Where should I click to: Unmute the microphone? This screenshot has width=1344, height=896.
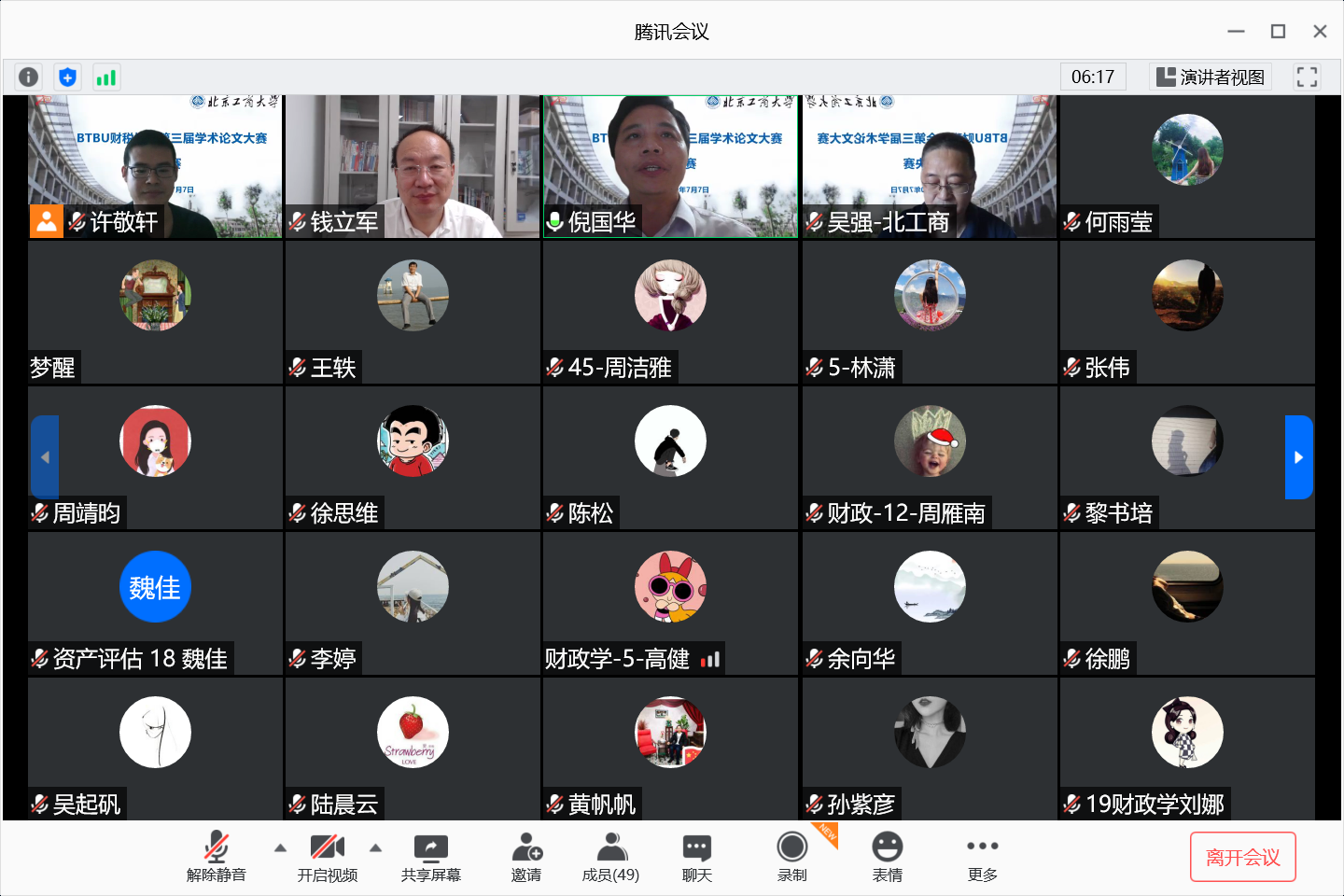coord(217,857)
